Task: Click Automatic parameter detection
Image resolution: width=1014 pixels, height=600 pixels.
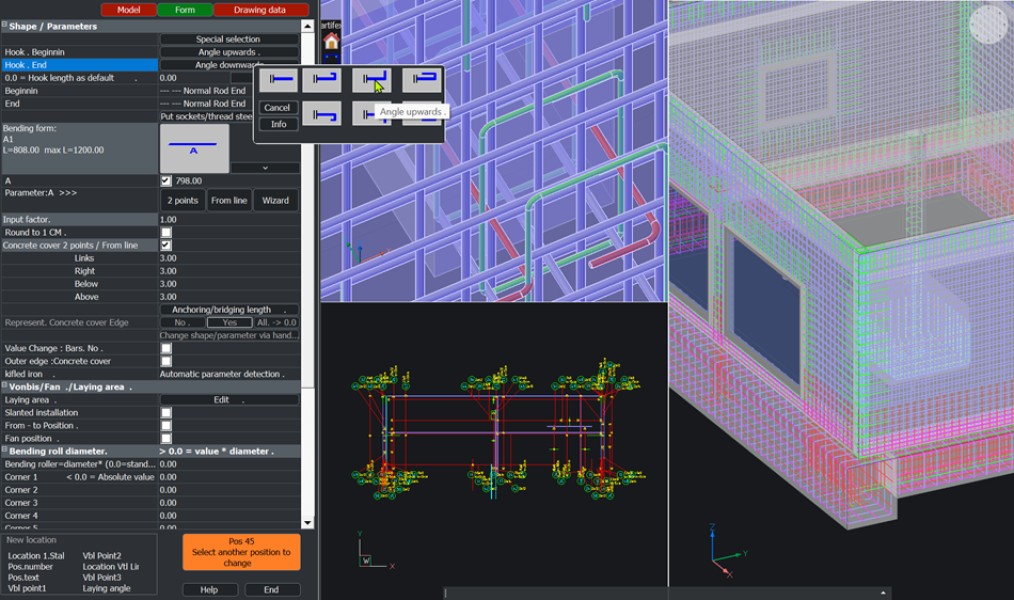Action: pyautogui.click(x=230, y=374)
